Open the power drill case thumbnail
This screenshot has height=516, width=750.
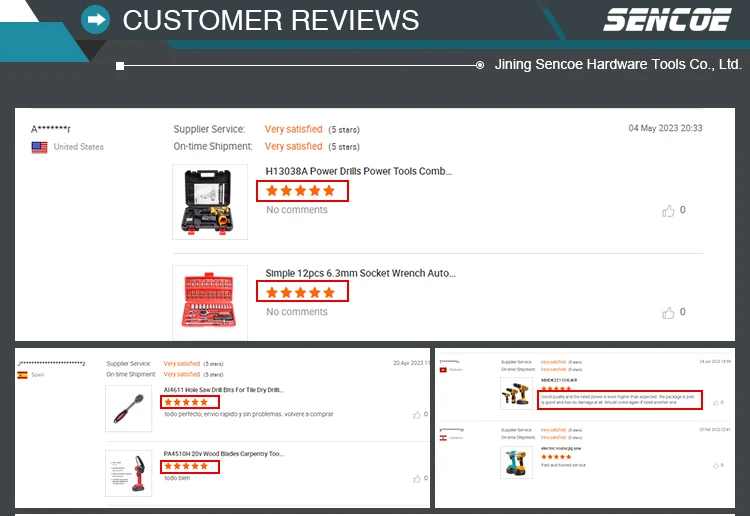[210, 202]
